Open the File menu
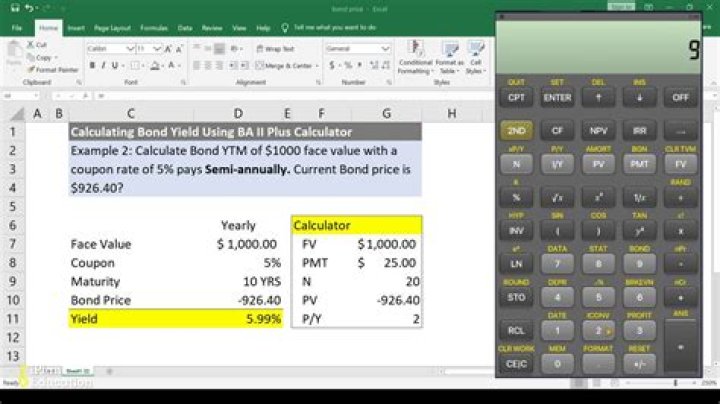Image resolution: width=720 pixels, height=404 pixels. tap(17, 28)
